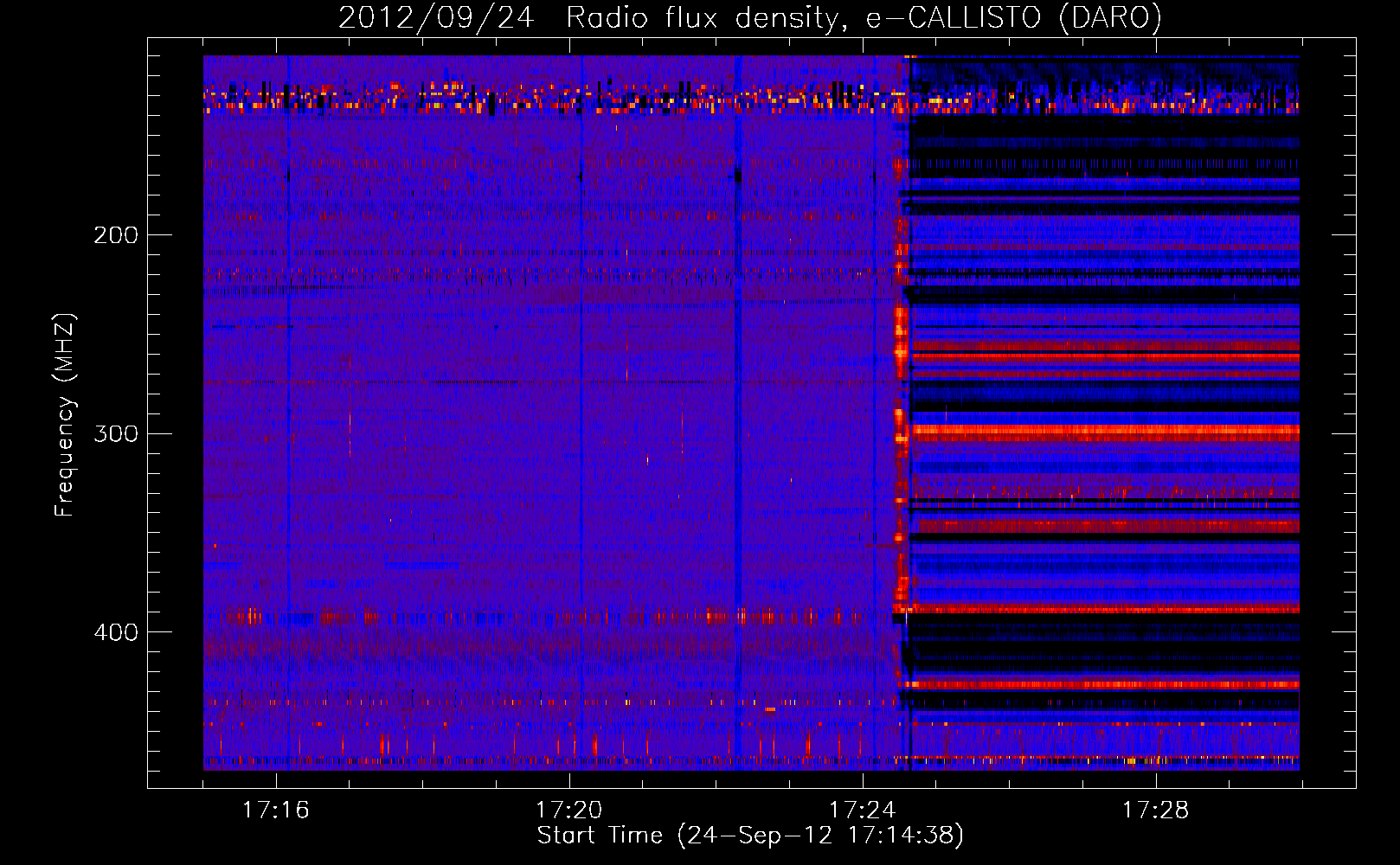Select the 'Frequency (MHZ)' axis label
The image size is (1400, 865).
[65, 414]
